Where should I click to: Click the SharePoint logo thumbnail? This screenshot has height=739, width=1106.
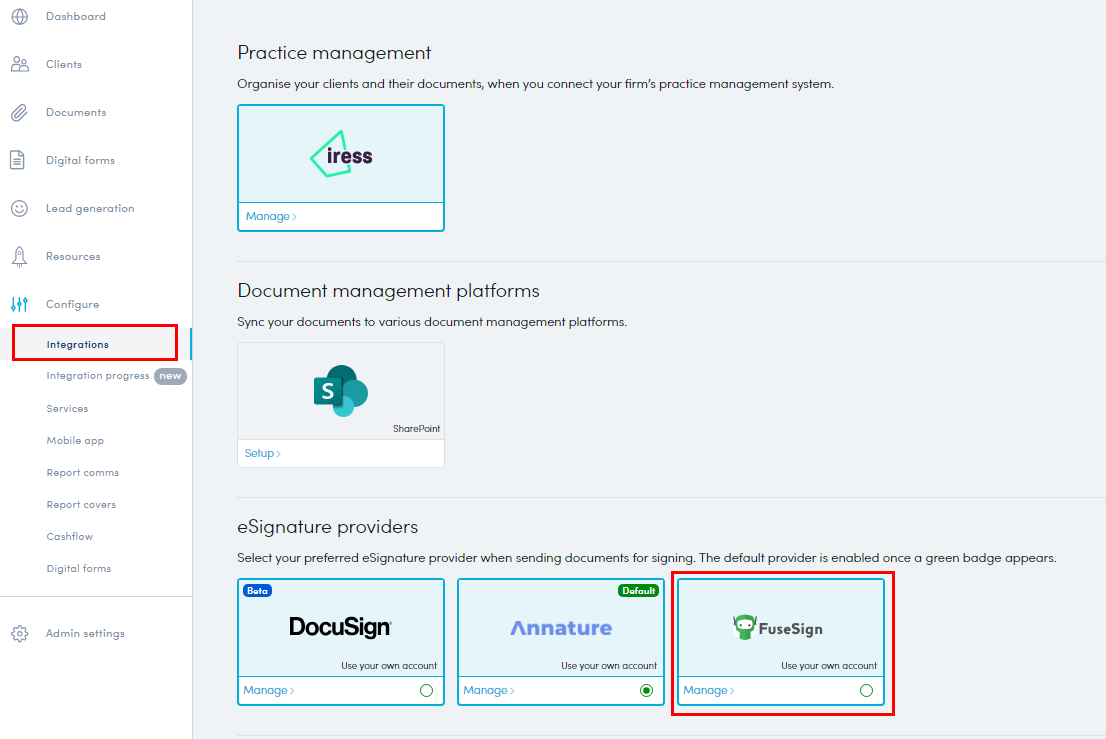coord(340,391)
